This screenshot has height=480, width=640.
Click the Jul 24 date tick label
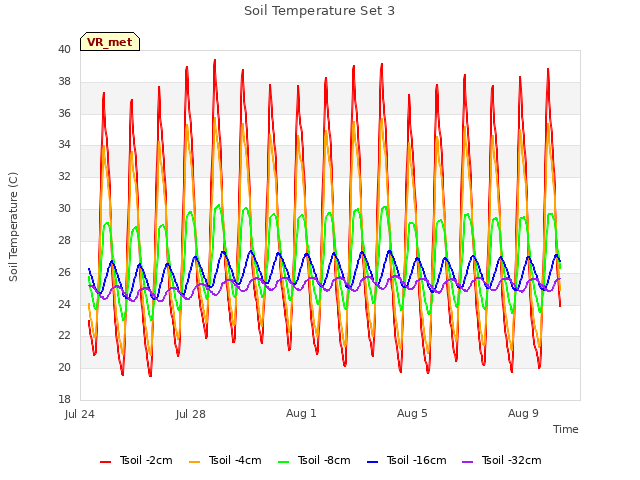click(80, 414)
